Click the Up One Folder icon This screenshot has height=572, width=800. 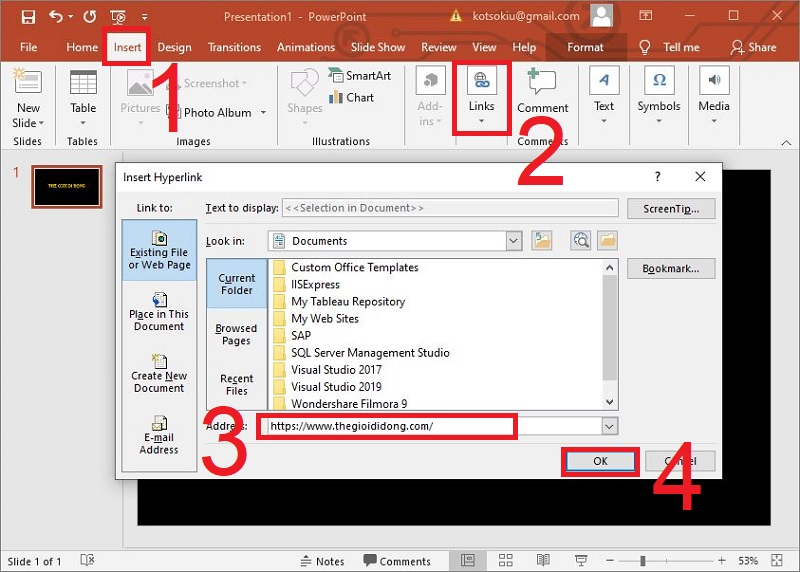[x=542, y=240]
